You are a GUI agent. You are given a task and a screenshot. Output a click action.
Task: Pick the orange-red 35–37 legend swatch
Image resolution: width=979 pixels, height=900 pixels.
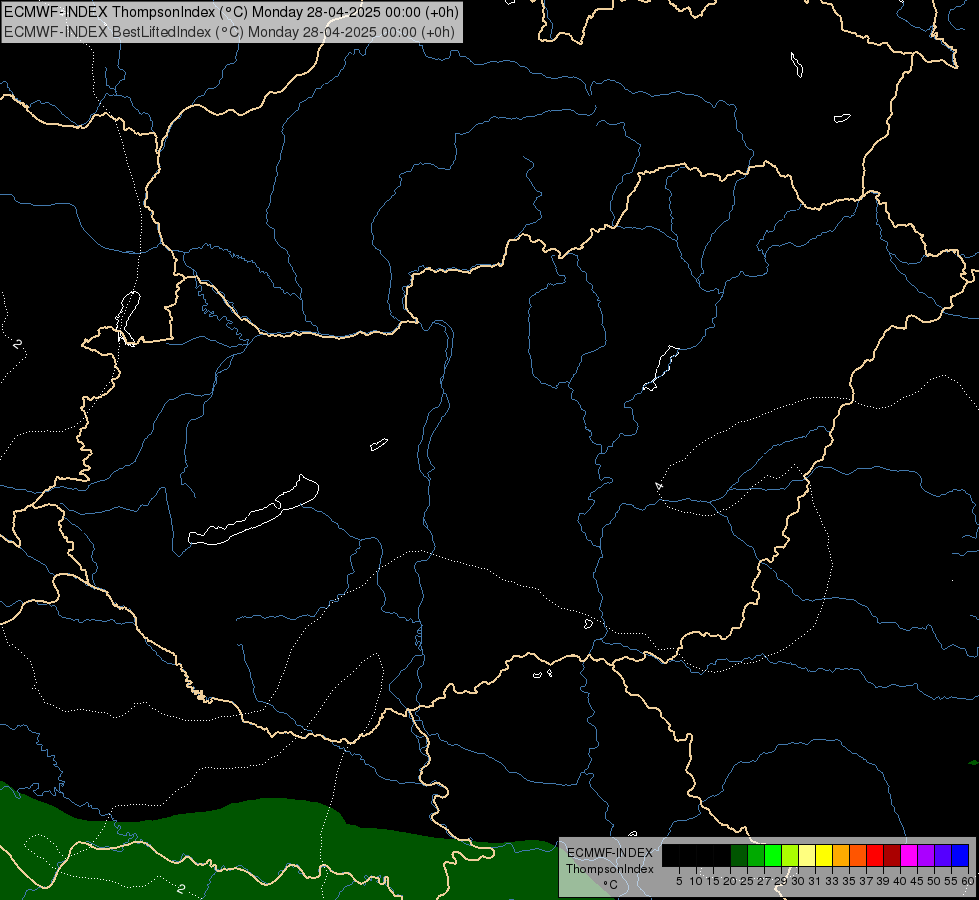tap(858, 855)
